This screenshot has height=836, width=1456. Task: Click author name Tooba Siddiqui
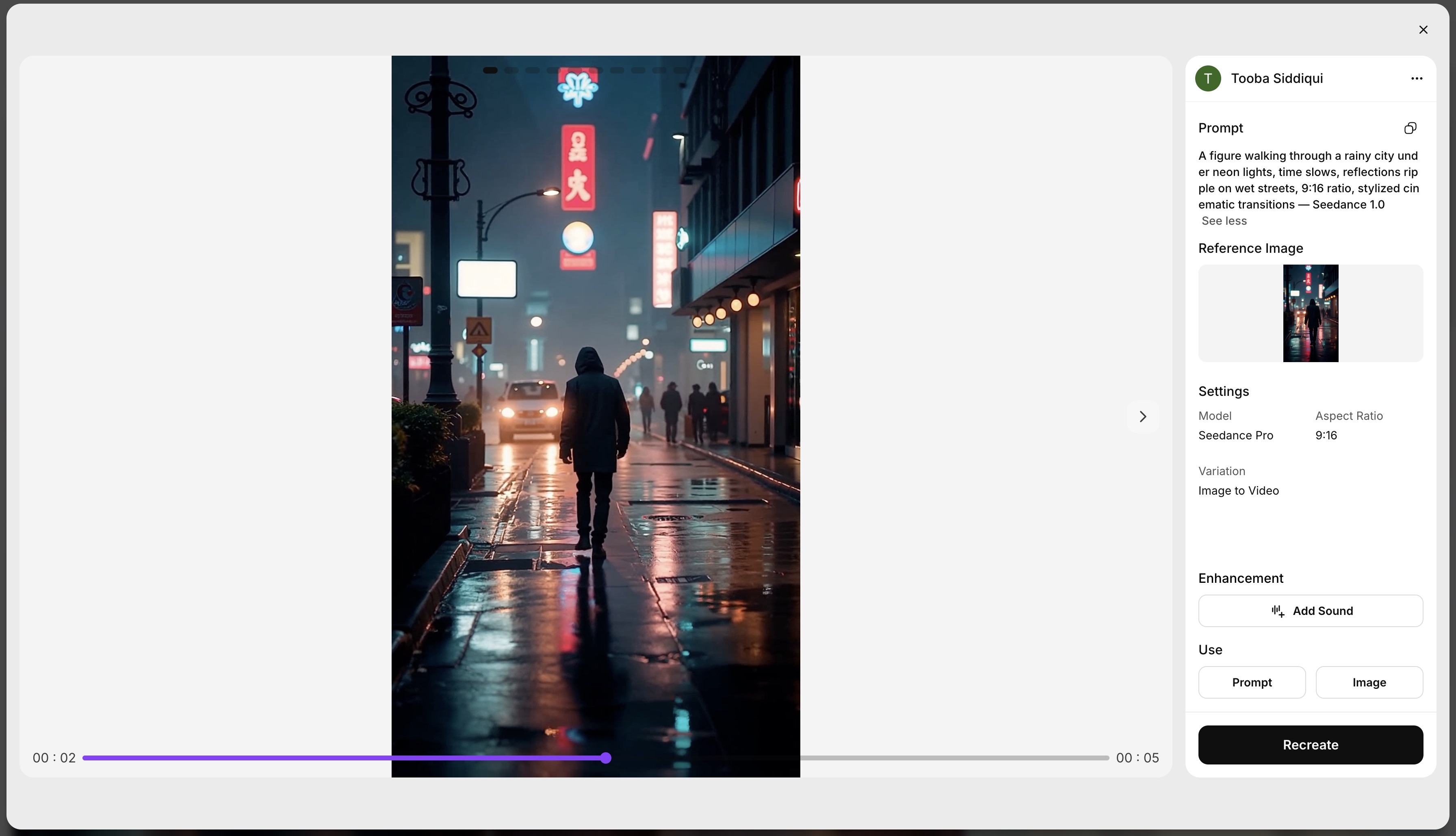click(x=1276, y=79)
